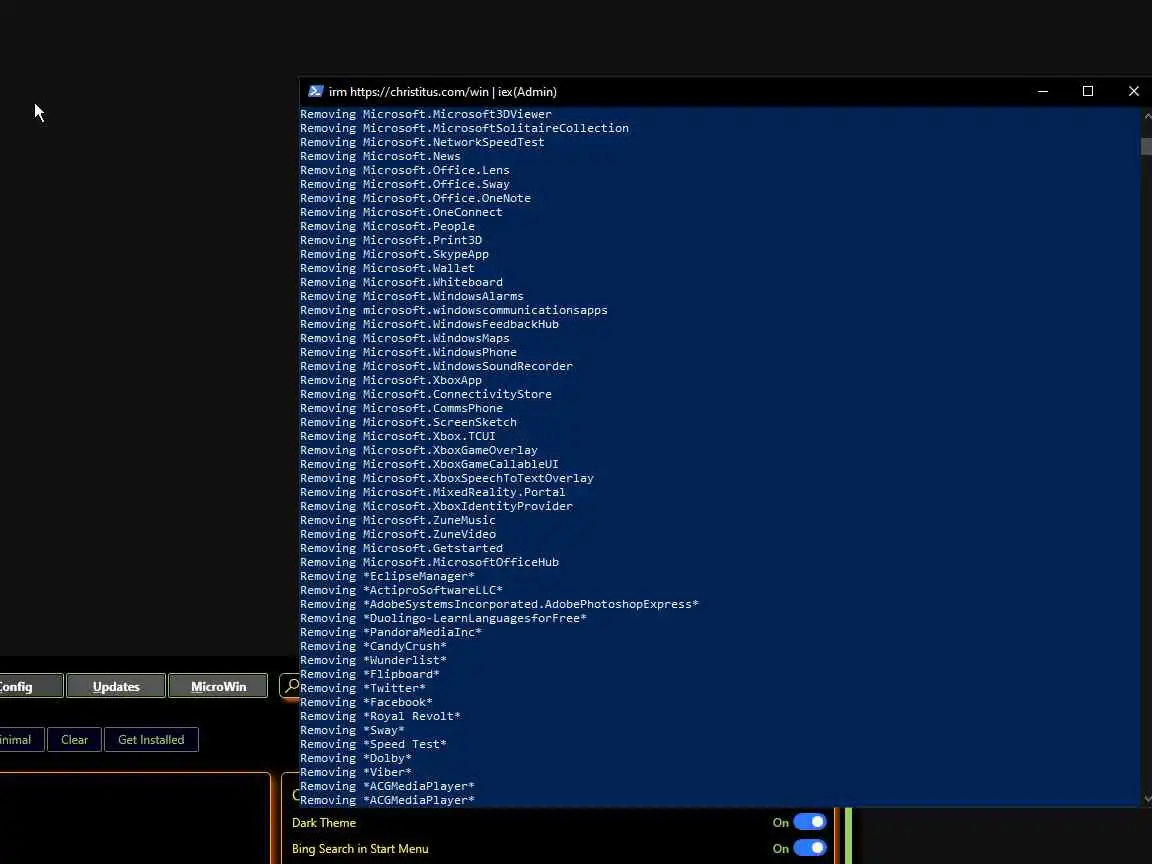Click the Clear button
The height and width of the screenshot is (864, 1152).
(x=74, y=740)
